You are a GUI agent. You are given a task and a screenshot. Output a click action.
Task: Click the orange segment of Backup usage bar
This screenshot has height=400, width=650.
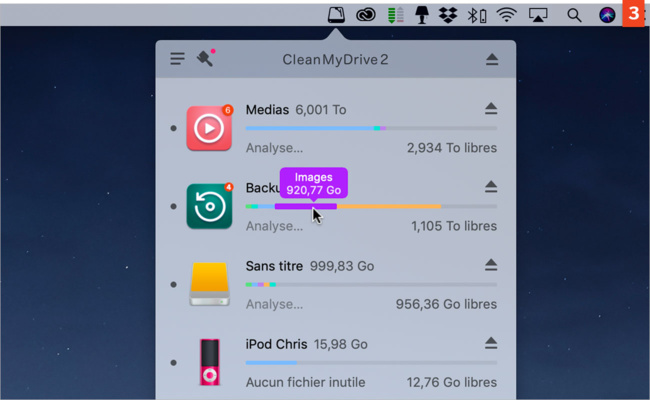click(389, 206)
